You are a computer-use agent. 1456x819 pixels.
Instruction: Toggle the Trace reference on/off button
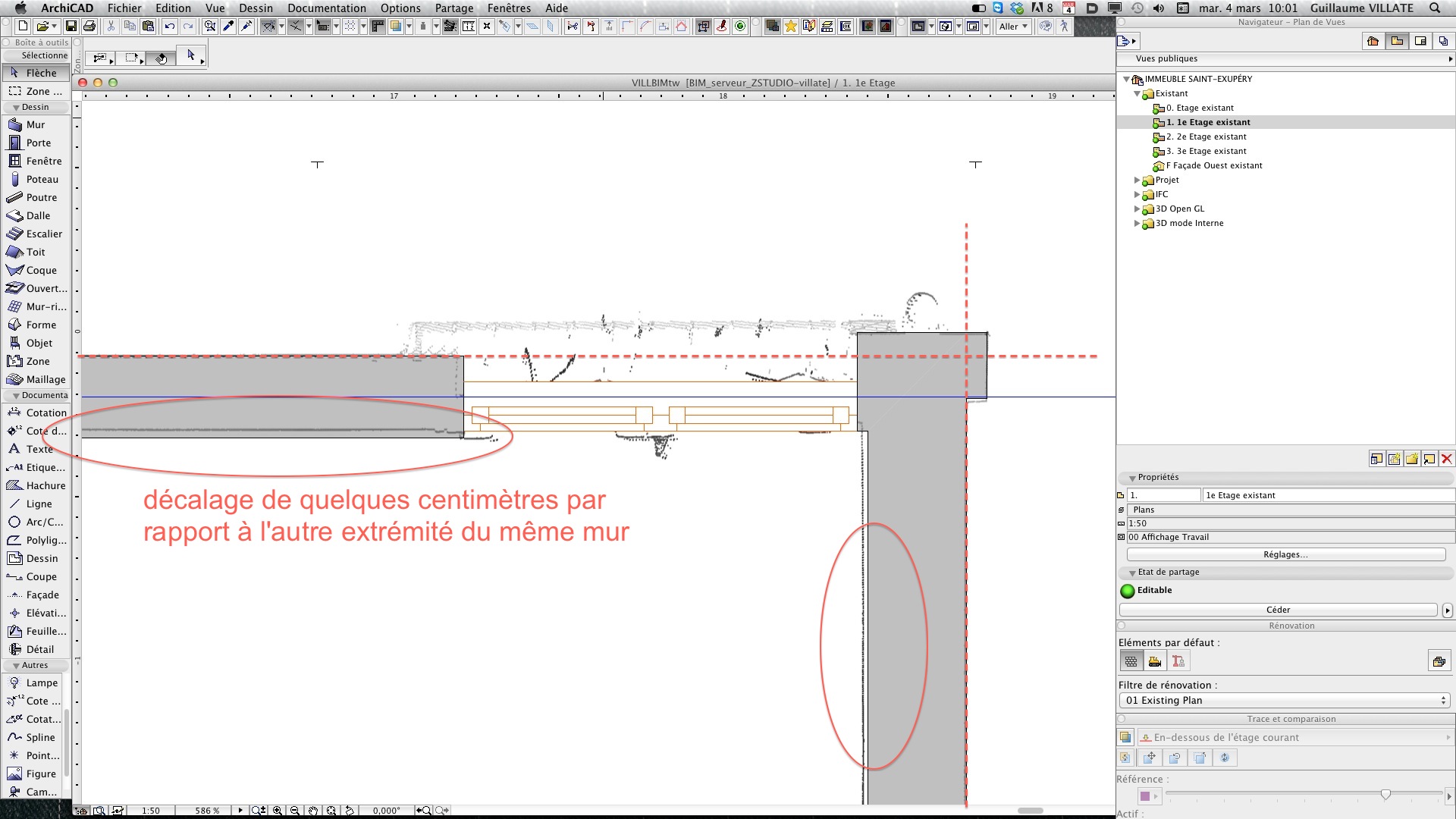[x=1125, y=737]
